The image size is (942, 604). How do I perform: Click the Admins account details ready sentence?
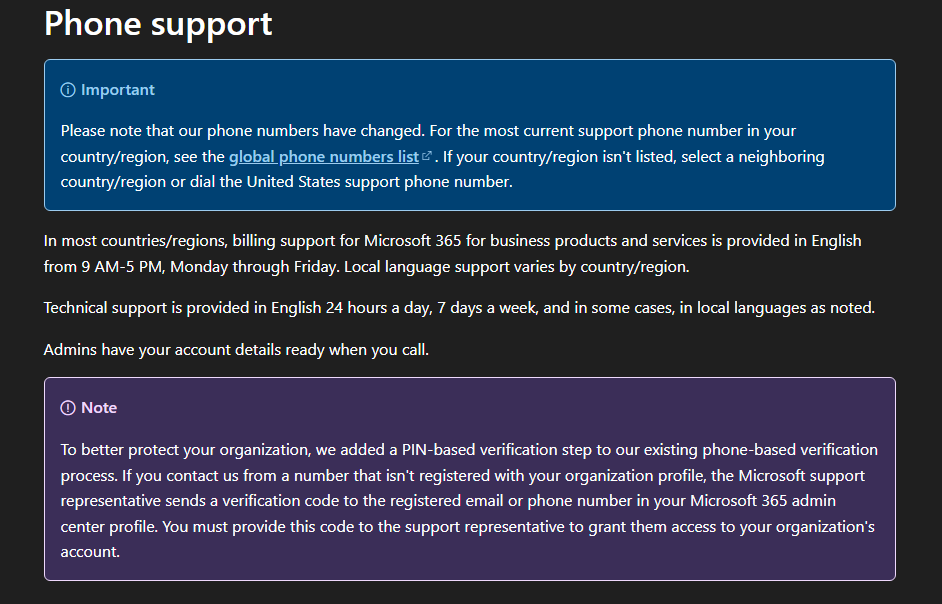pyautogui.click(x=236, y=350)
